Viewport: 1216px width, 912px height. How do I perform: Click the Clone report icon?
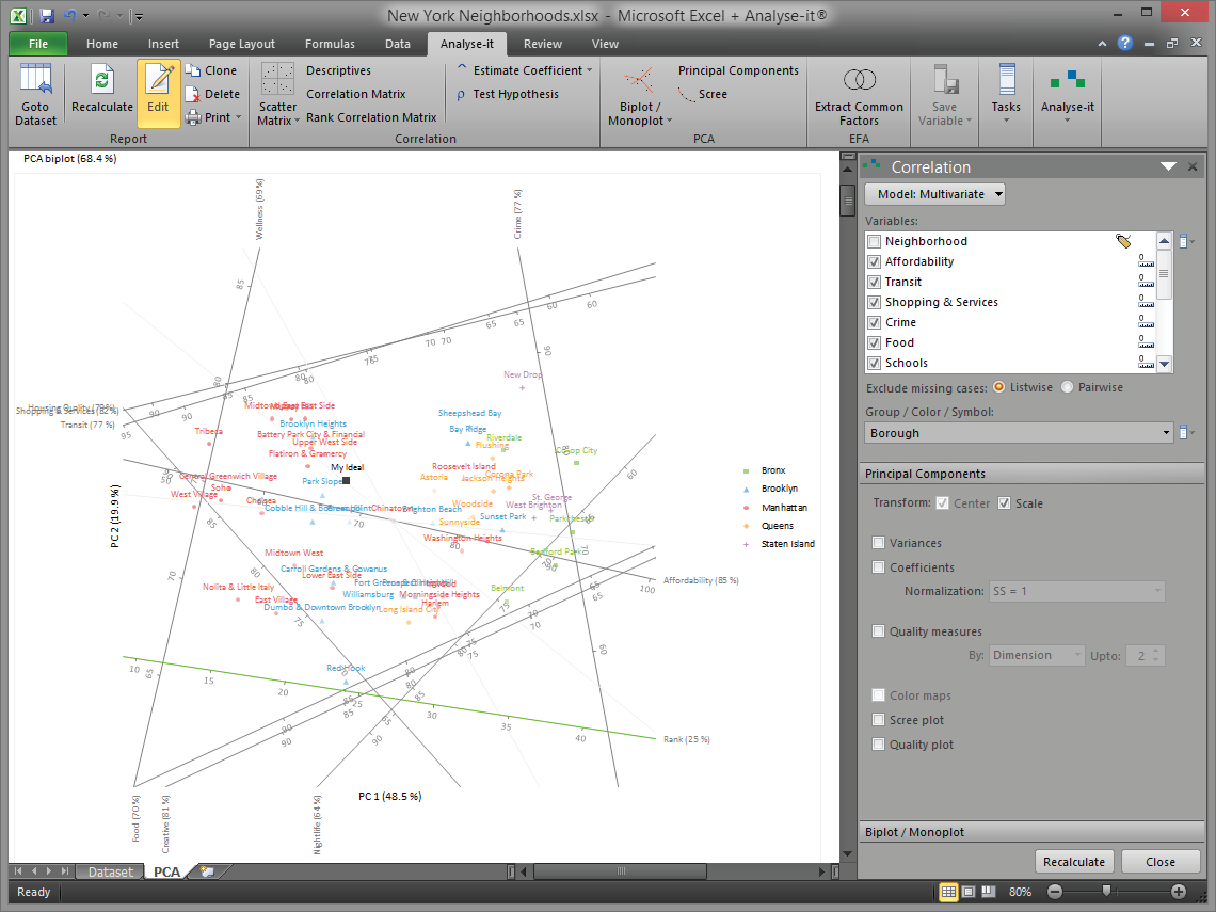[x=211, y=71]
